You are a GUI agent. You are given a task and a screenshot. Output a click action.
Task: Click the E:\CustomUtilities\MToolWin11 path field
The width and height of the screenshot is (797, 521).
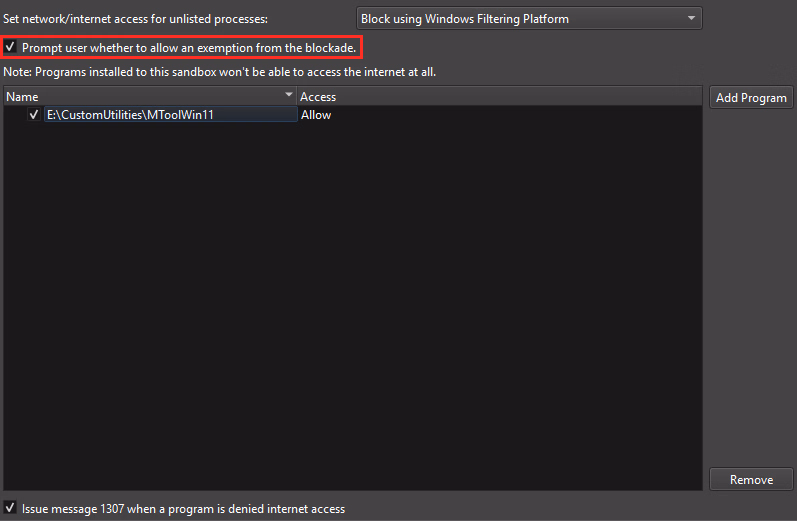[x=170, y=115]
